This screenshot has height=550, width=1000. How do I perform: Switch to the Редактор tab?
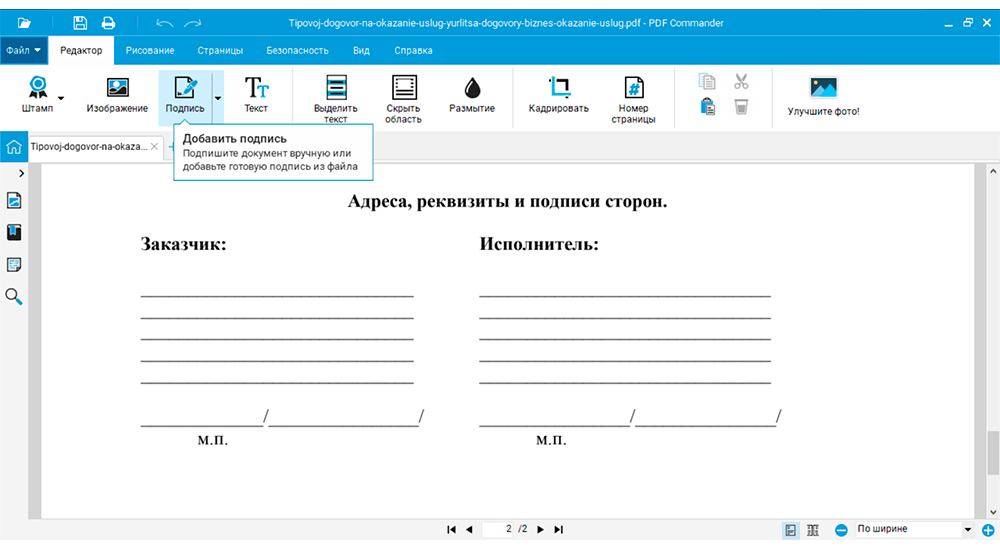tap(81, 50)
